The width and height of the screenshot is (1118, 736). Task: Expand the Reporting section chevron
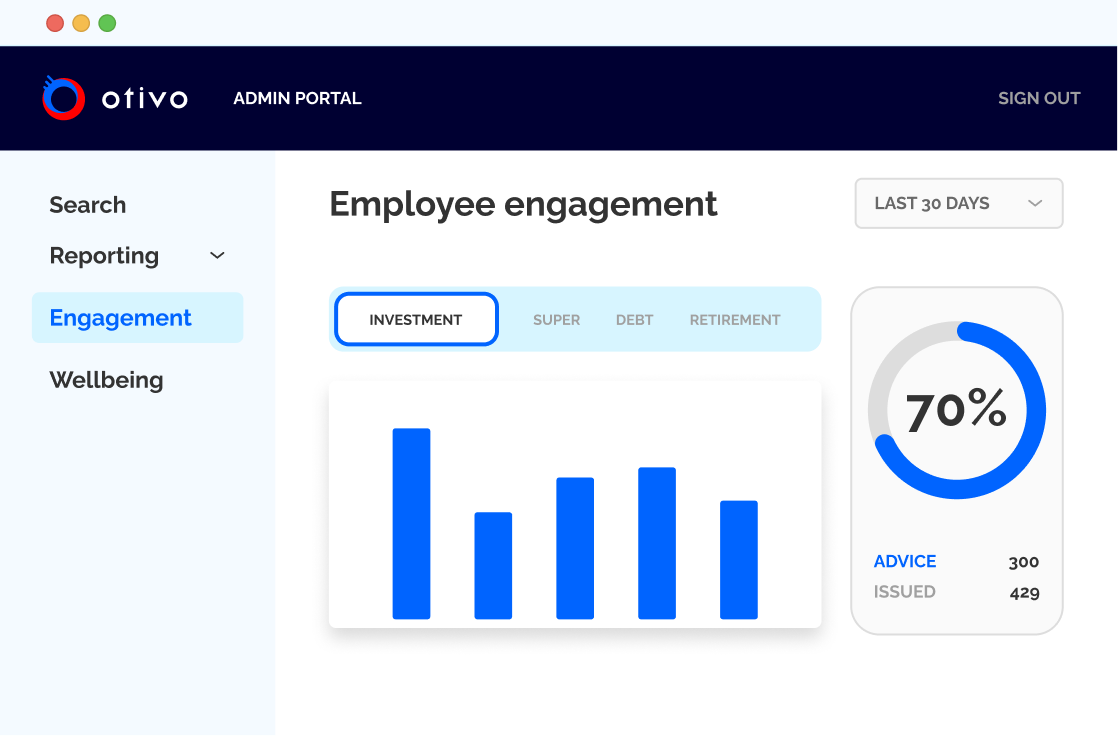(217, 256)
